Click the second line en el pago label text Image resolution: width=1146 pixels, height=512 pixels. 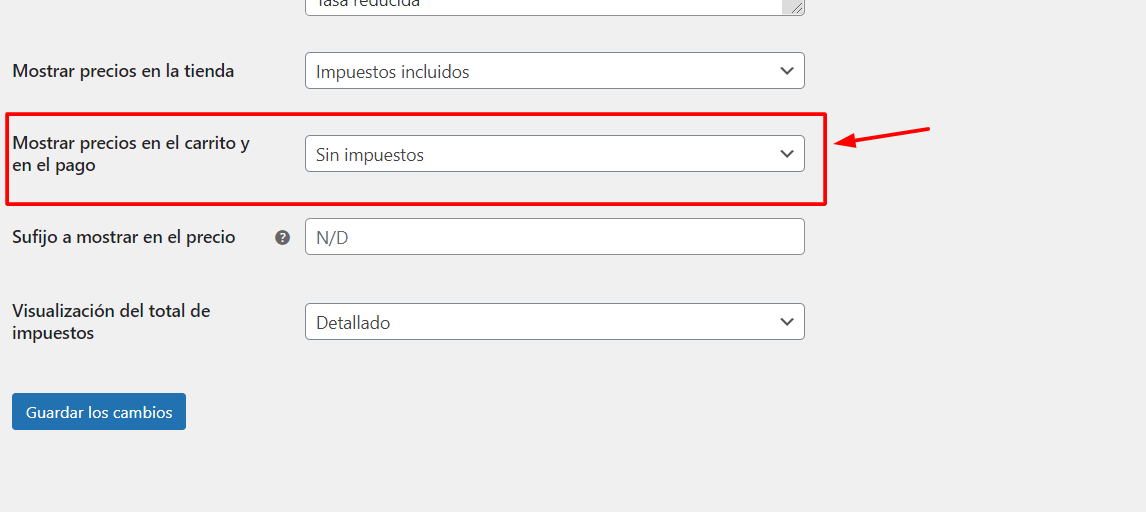pyautogui.click(x=54, y=166)
